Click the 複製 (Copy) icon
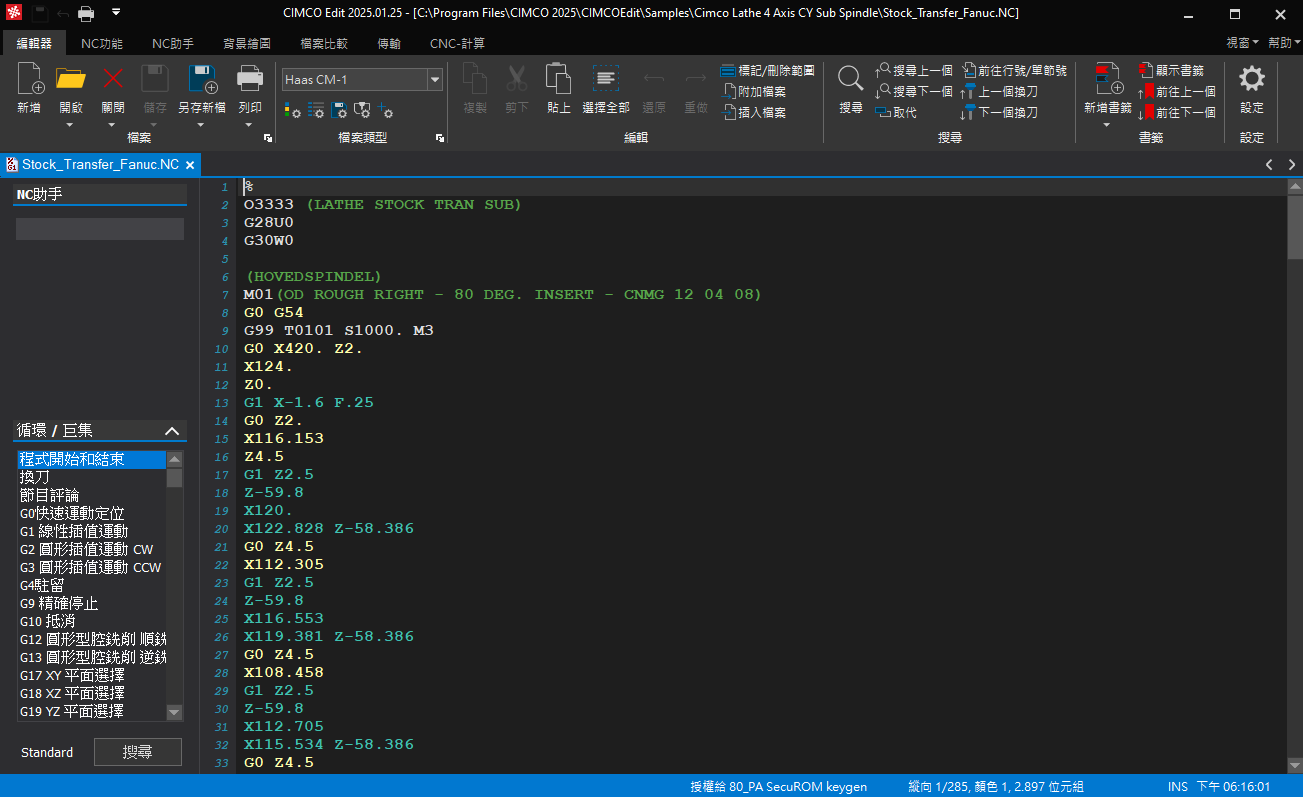 point(475,80)
